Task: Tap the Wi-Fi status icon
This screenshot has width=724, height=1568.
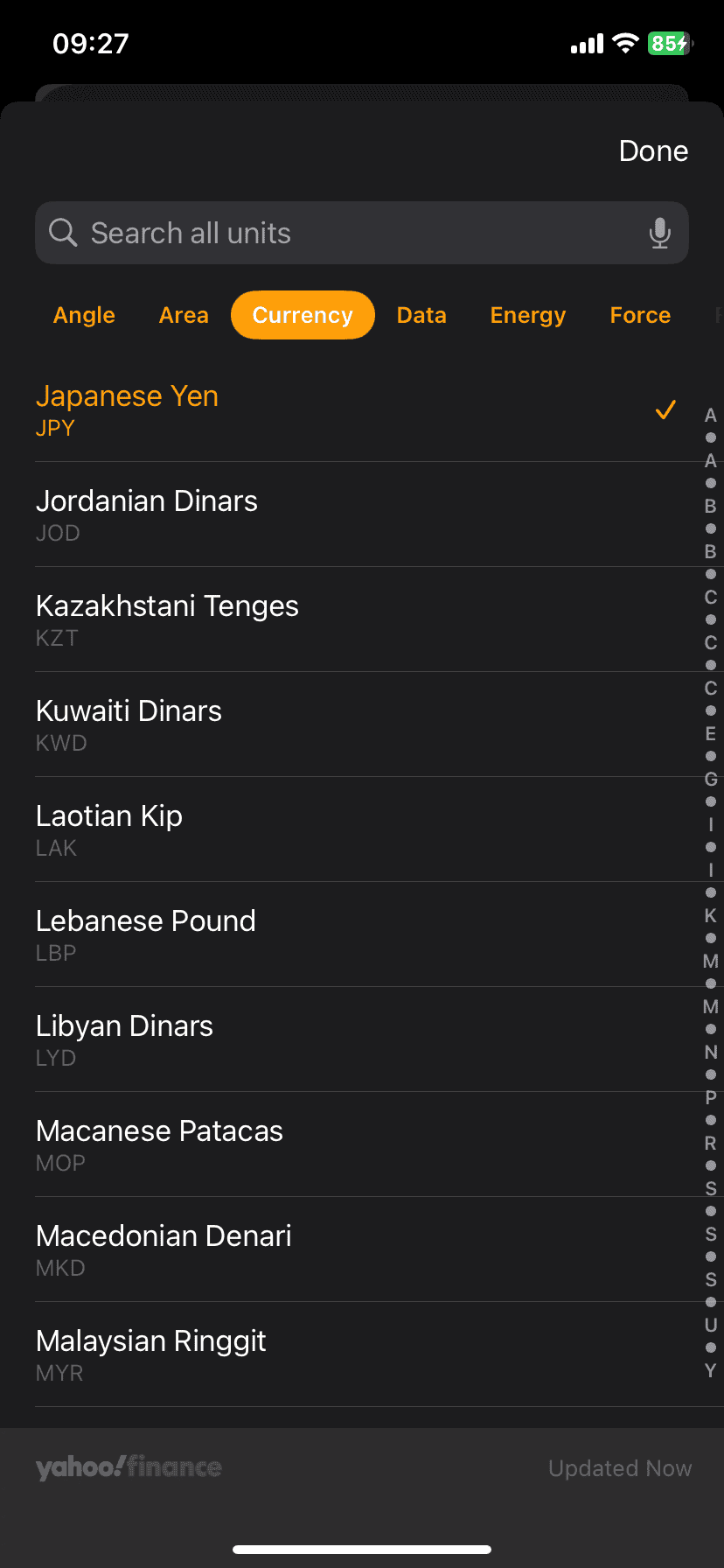Action: click(x=625, y=43)
